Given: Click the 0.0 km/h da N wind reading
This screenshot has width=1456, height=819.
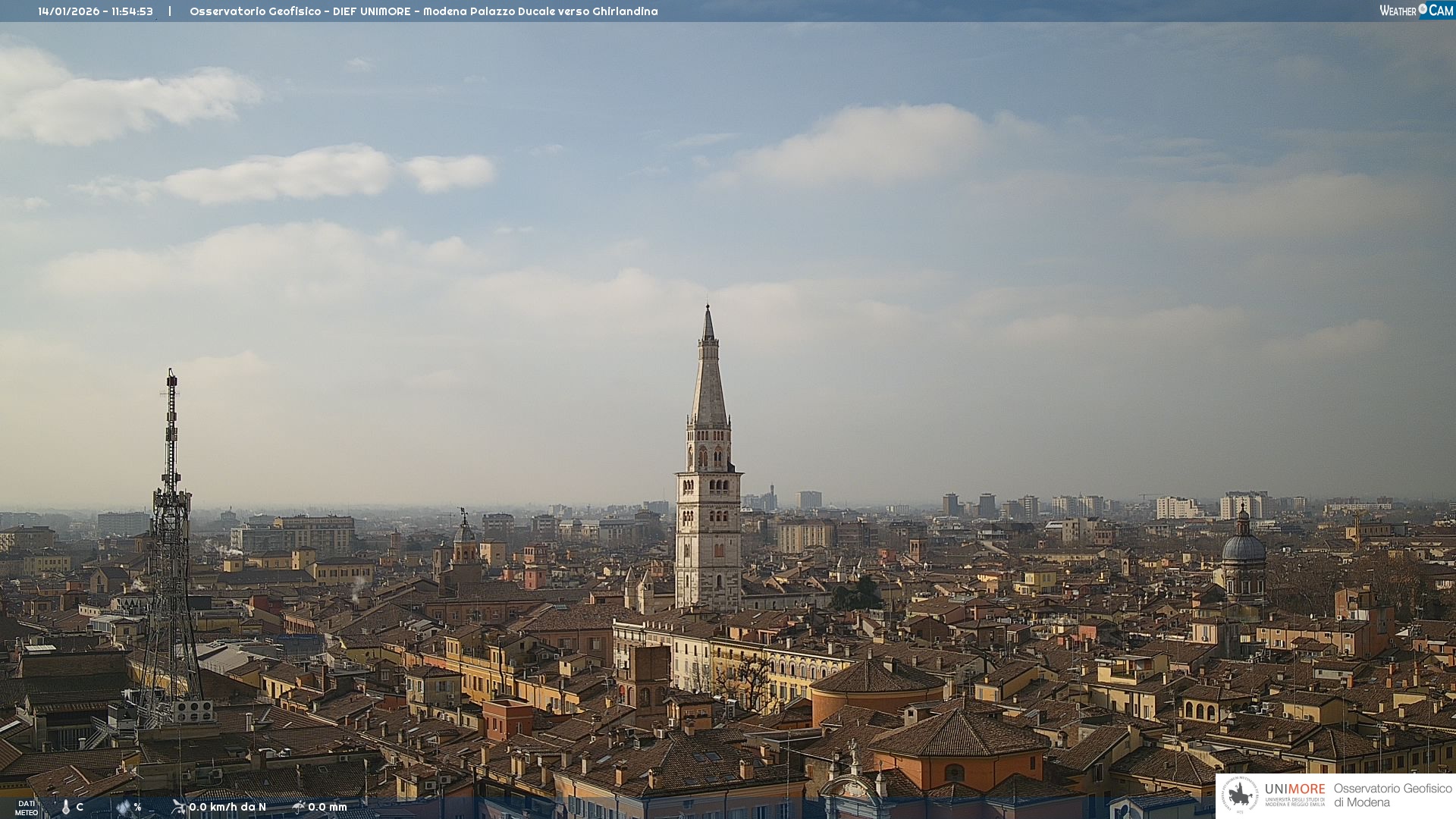Looking at the screenshot, I should (x=227, y=807).
